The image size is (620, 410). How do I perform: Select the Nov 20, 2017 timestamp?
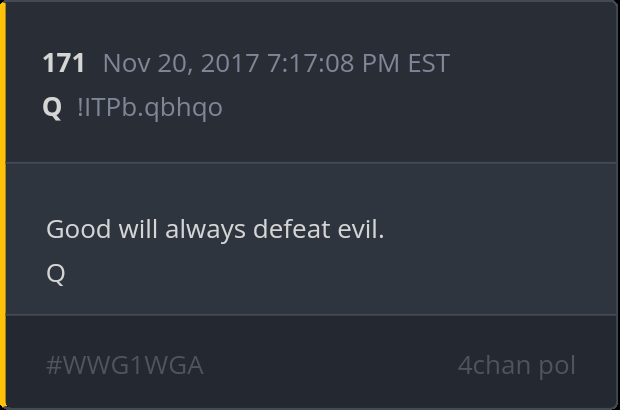coord(276,63)
